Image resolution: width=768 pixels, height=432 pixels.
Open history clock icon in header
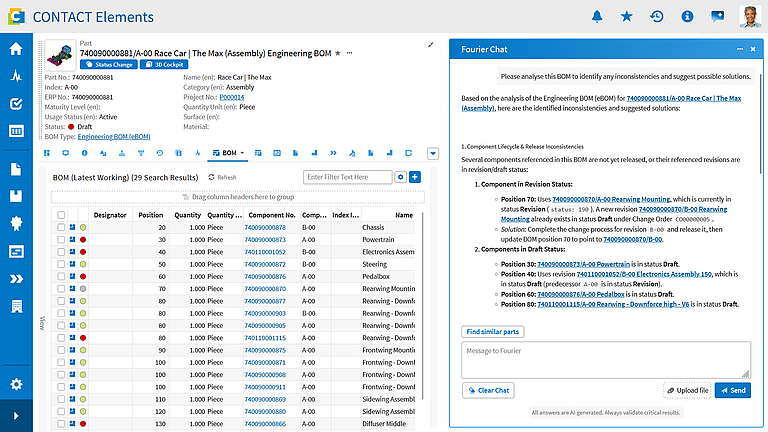[x=657, y=17]
